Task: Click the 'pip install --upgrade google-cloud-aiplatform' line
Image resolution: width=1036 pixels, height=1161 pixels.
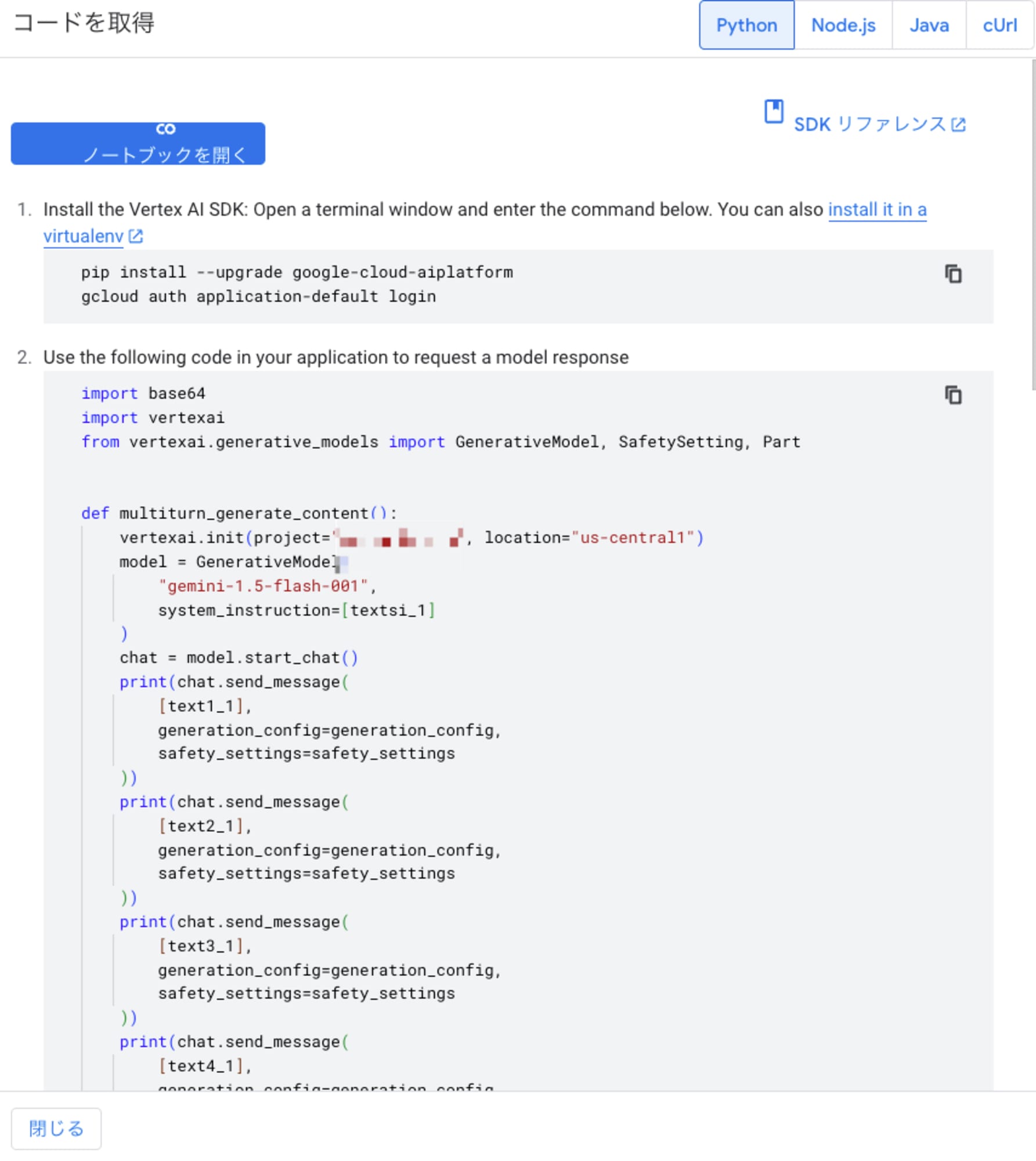Action: coord(297,272)
